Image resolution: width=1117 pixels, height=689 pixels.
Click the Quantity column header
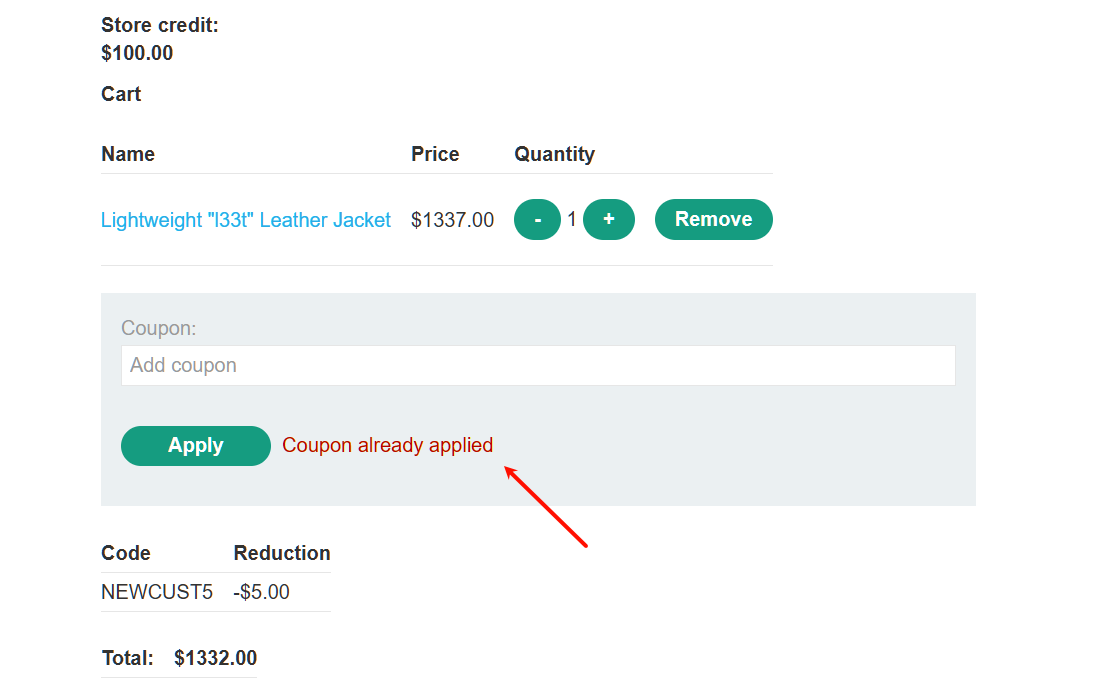(x=554, y=154)
